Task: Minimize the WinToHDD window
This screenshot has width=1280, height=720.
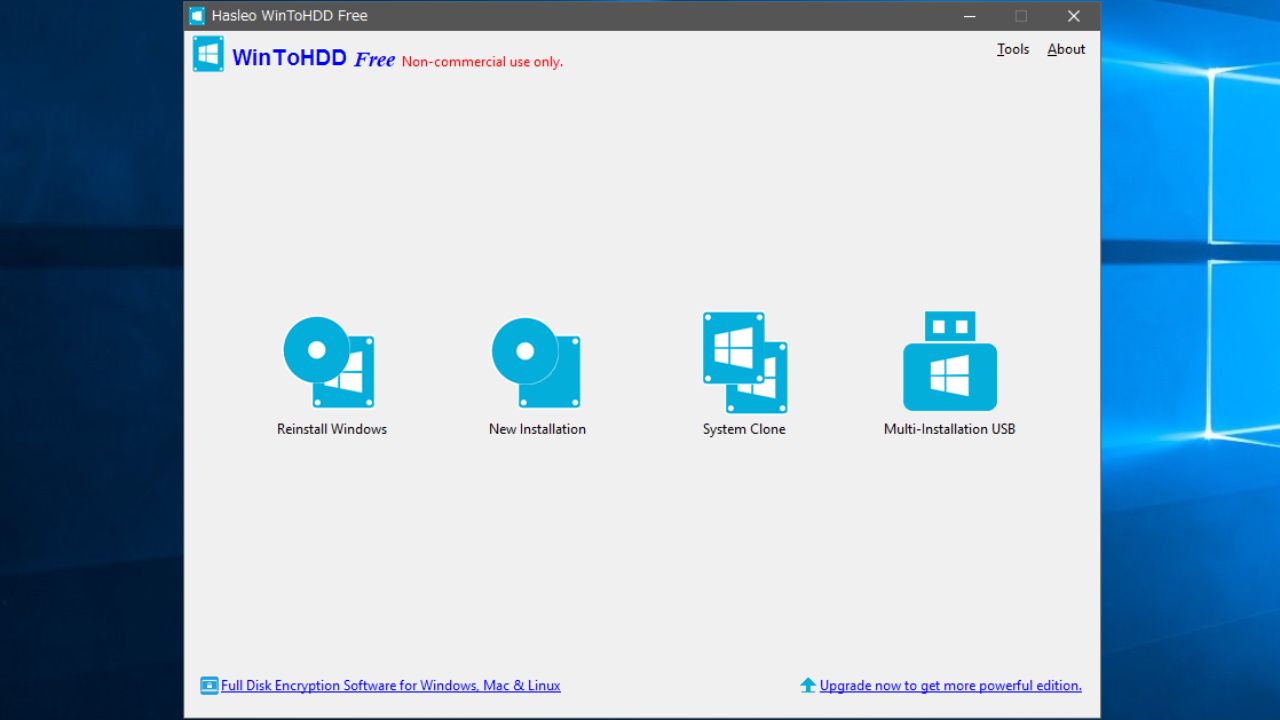Action: (x=969, y=16)
